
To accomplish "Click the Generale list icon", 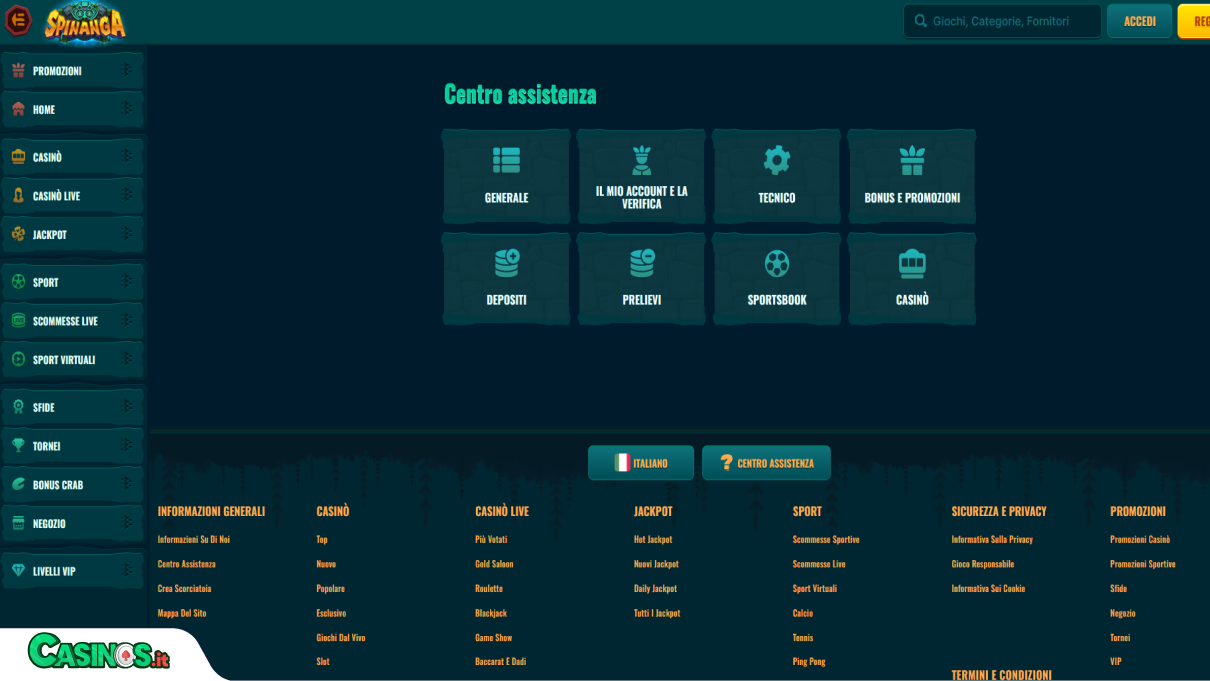I will [x=506, y=160].
